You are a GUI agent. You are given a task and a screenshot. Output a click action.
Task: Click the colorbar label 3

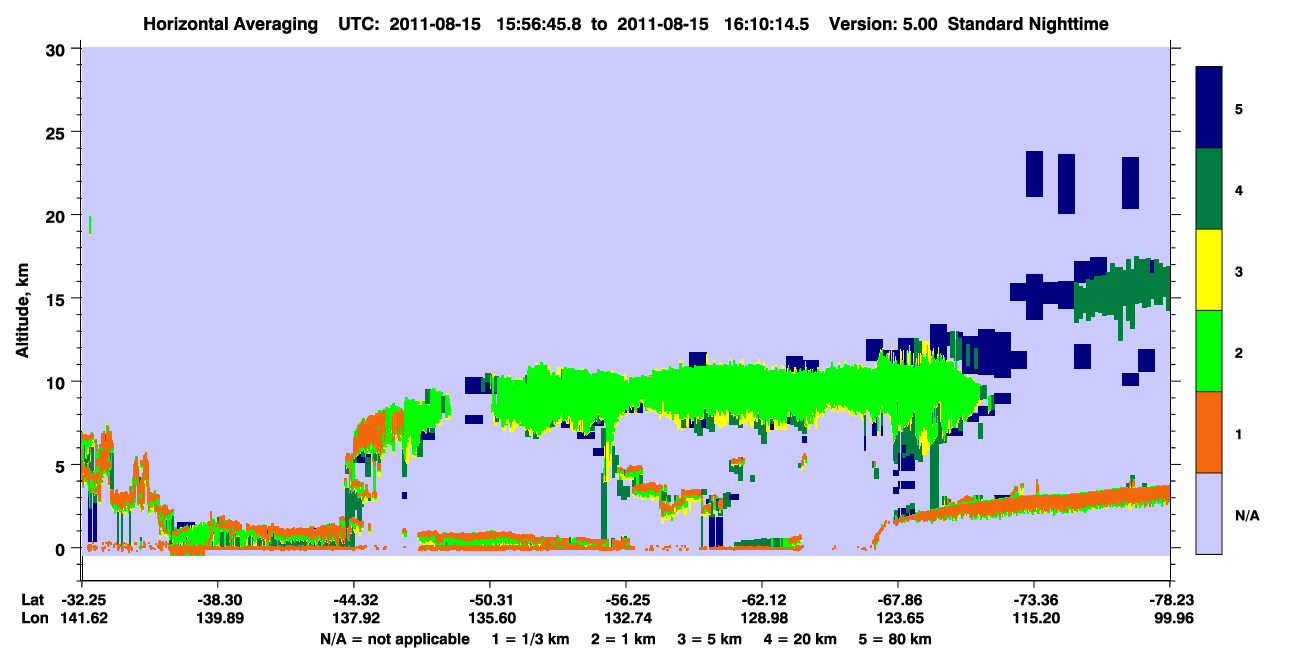(1238, 270)
